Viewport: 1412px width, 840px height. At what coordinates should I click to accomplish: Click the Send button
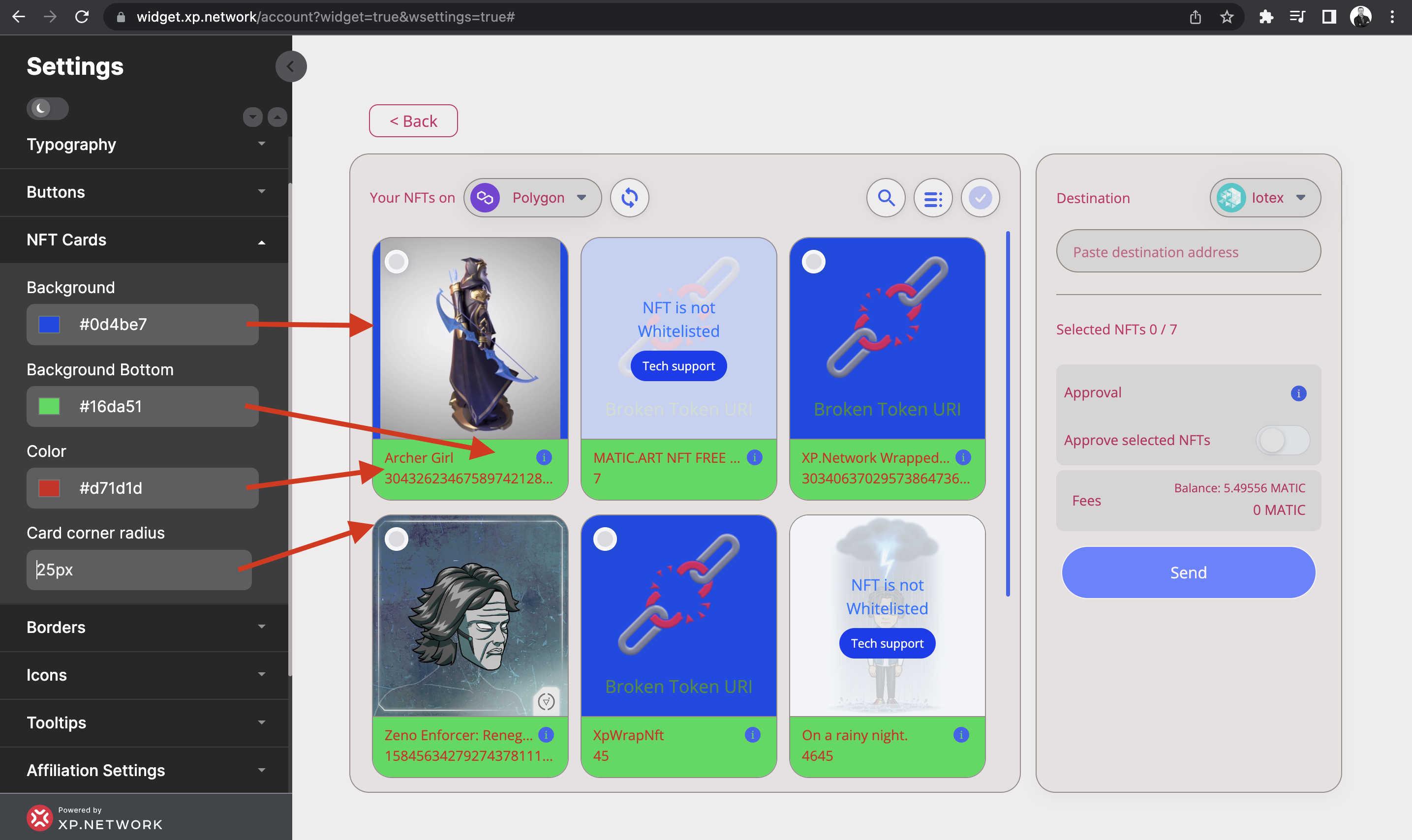click(x=1188, y=572)
